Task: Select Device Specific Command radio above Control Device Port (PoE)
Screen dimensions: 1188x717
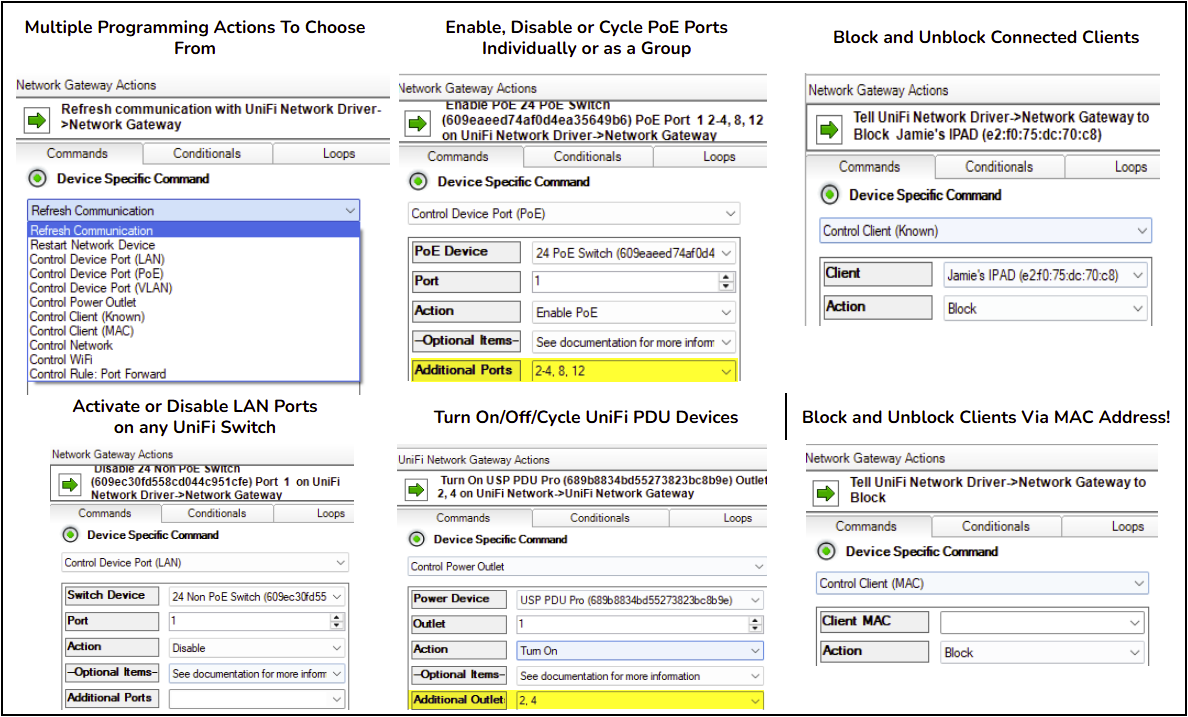Action: point(417,182)
